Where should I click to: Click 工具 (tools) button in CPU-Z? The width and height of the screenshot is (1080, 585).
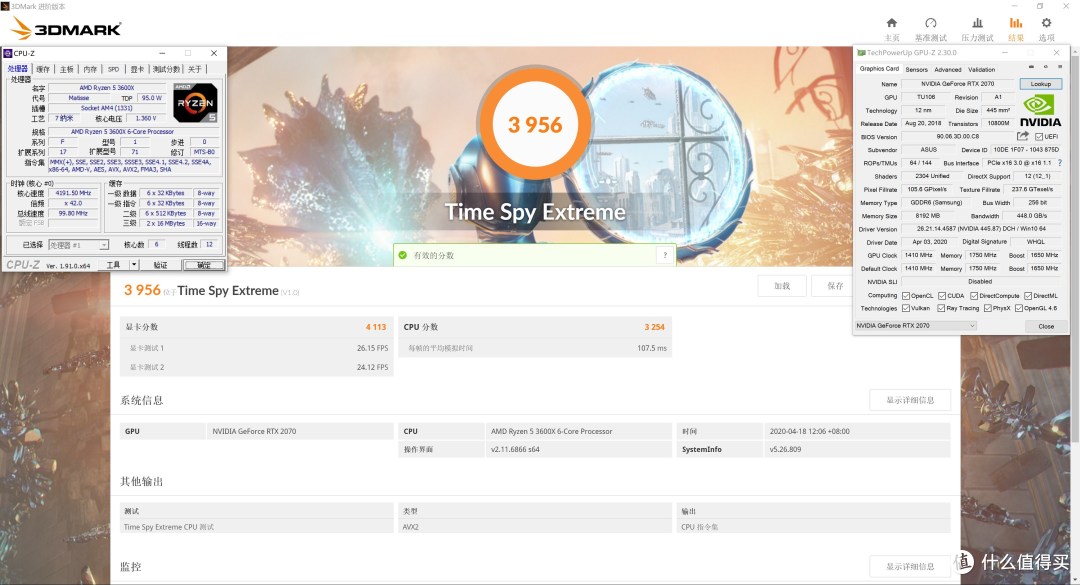pyautogui.click(x=114, y=265)
